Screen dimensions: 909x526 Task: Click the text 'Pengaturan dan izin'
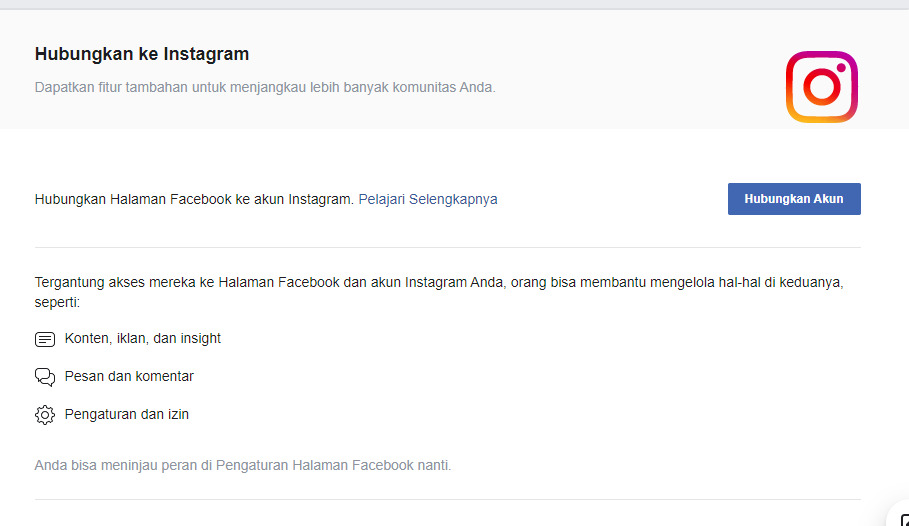[127, 415]
